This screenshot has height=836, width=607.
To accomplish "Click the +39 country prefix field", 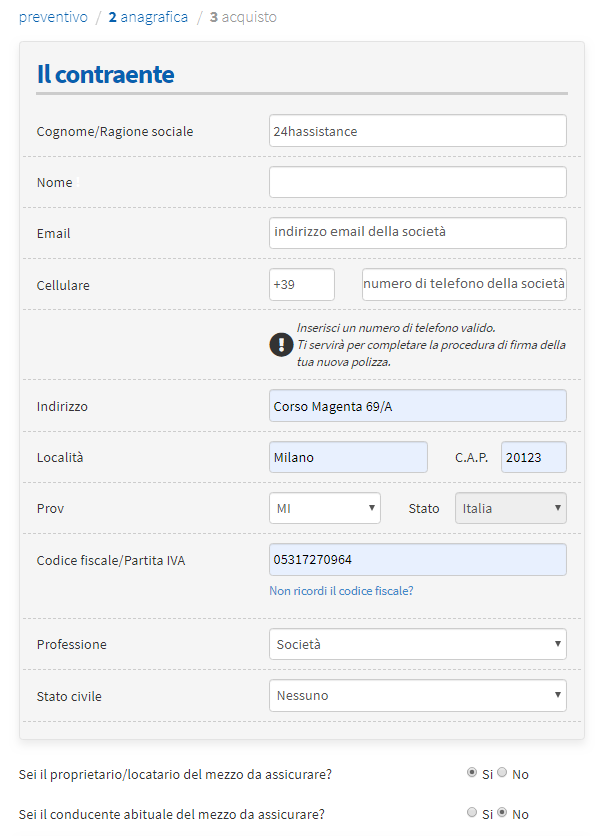I will (301, 284).
